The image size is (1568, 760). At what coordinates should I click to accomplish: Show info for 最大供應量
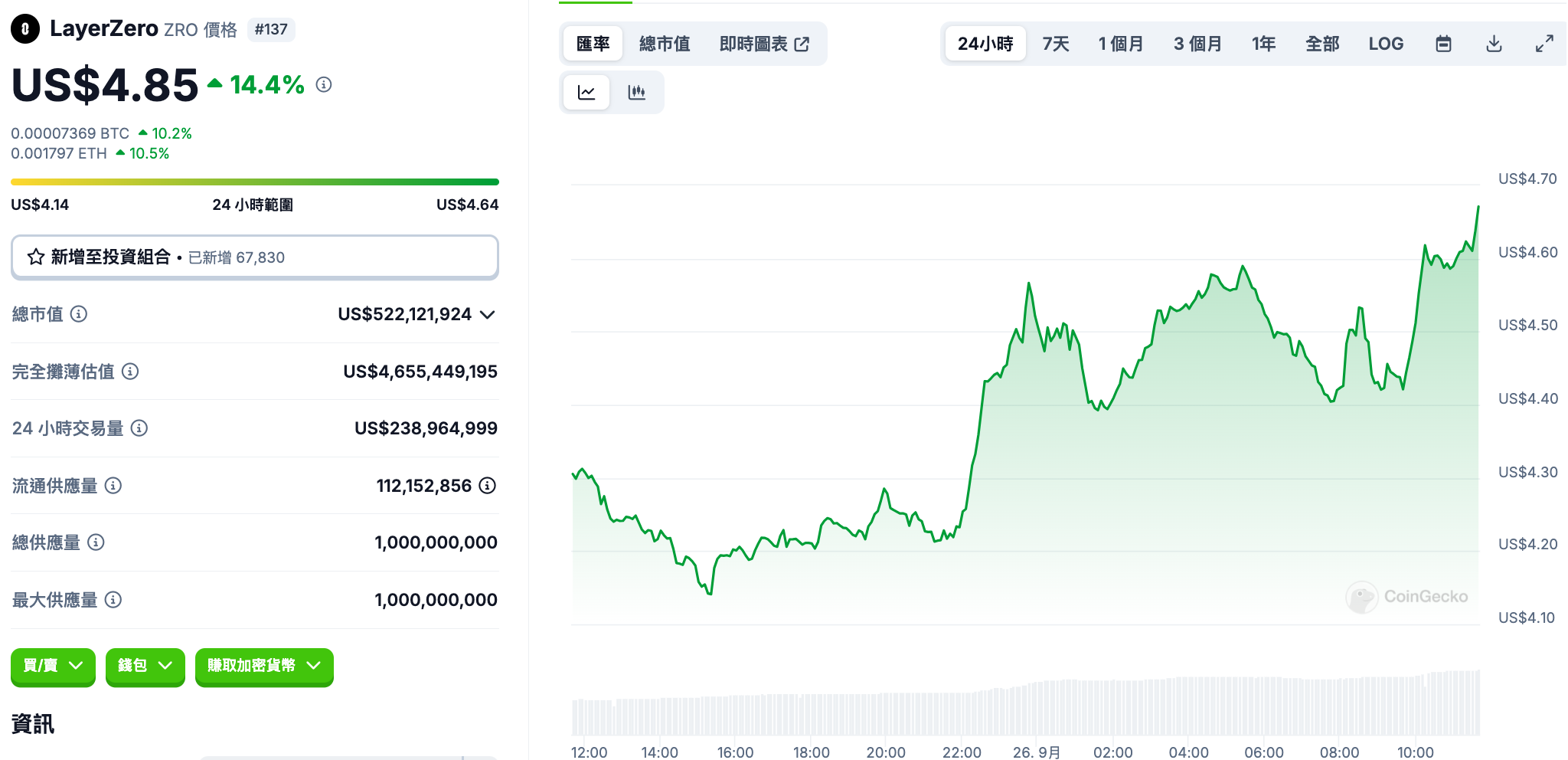coord(113,600)
